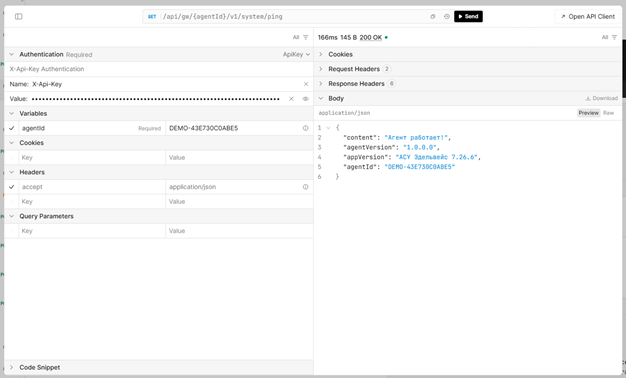Toggle the empty Headers row checkbox

click(x=12, y=202)
